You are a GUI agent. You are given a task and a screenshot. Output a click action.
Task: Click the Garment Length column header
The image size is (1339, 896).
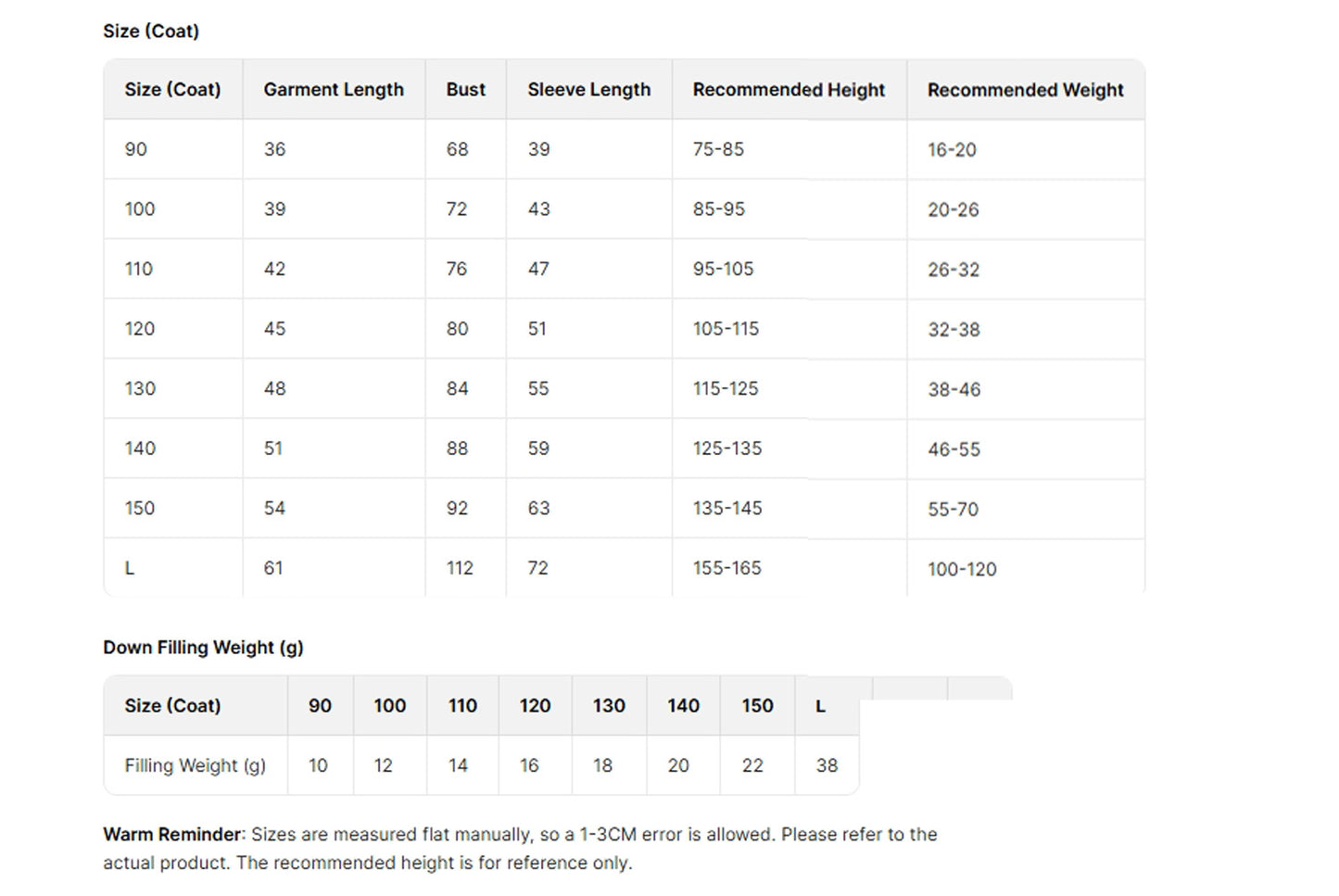(x=334, y=90)
